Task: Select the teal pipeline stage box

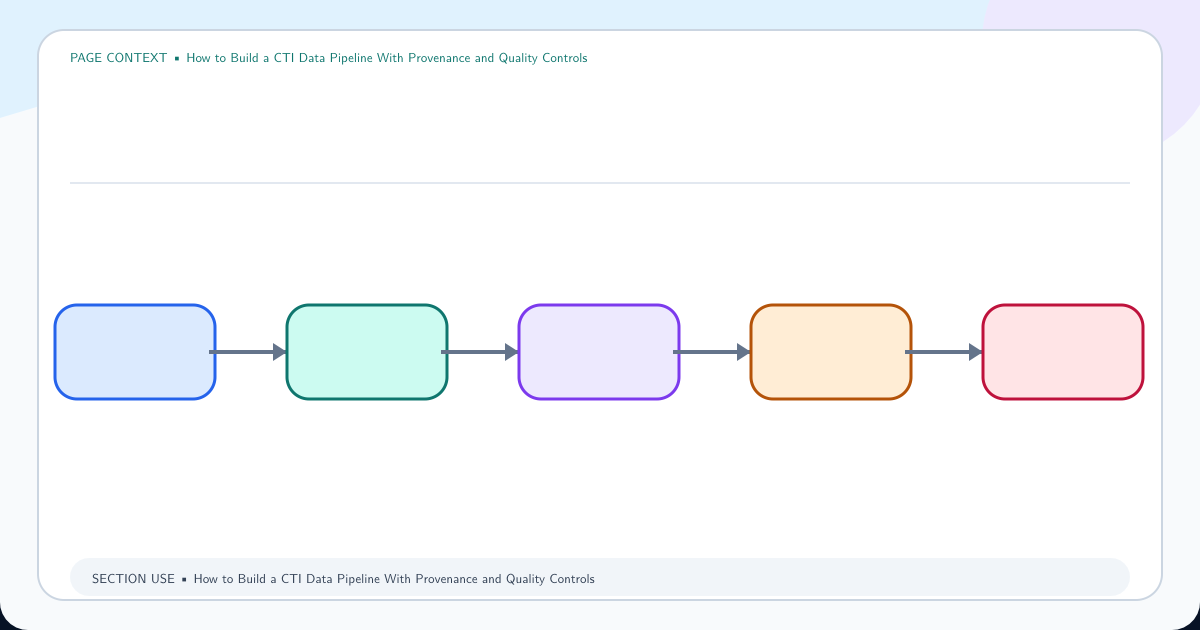Action: (367, 352)
